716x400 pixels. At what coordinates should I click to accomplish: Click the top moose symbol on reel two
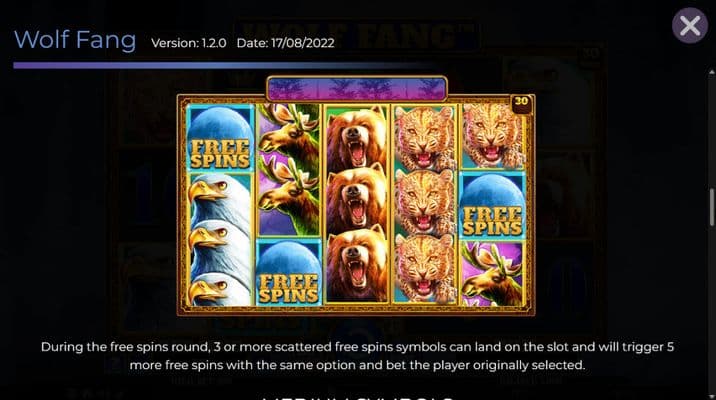[x=289, y=132]
